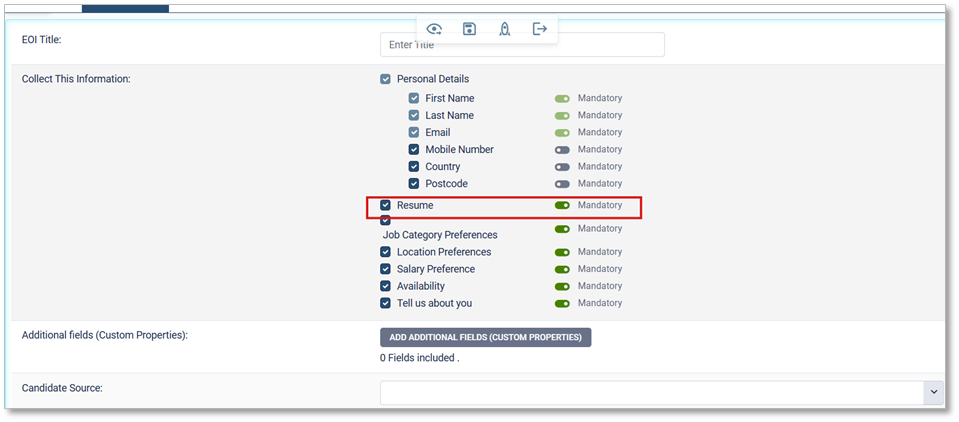Uncheck the Personal Details checkbox

coord(386,79)
